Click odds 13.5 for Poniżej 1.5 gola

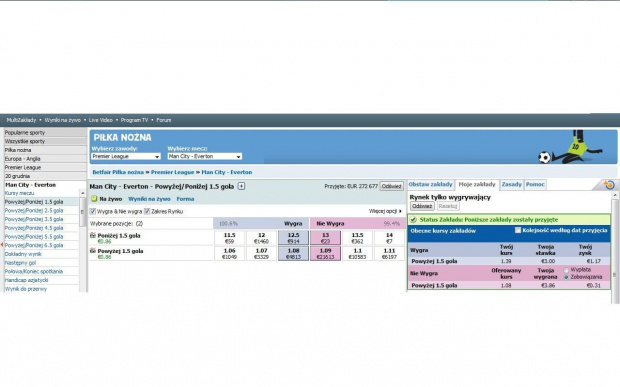[357, 238]
